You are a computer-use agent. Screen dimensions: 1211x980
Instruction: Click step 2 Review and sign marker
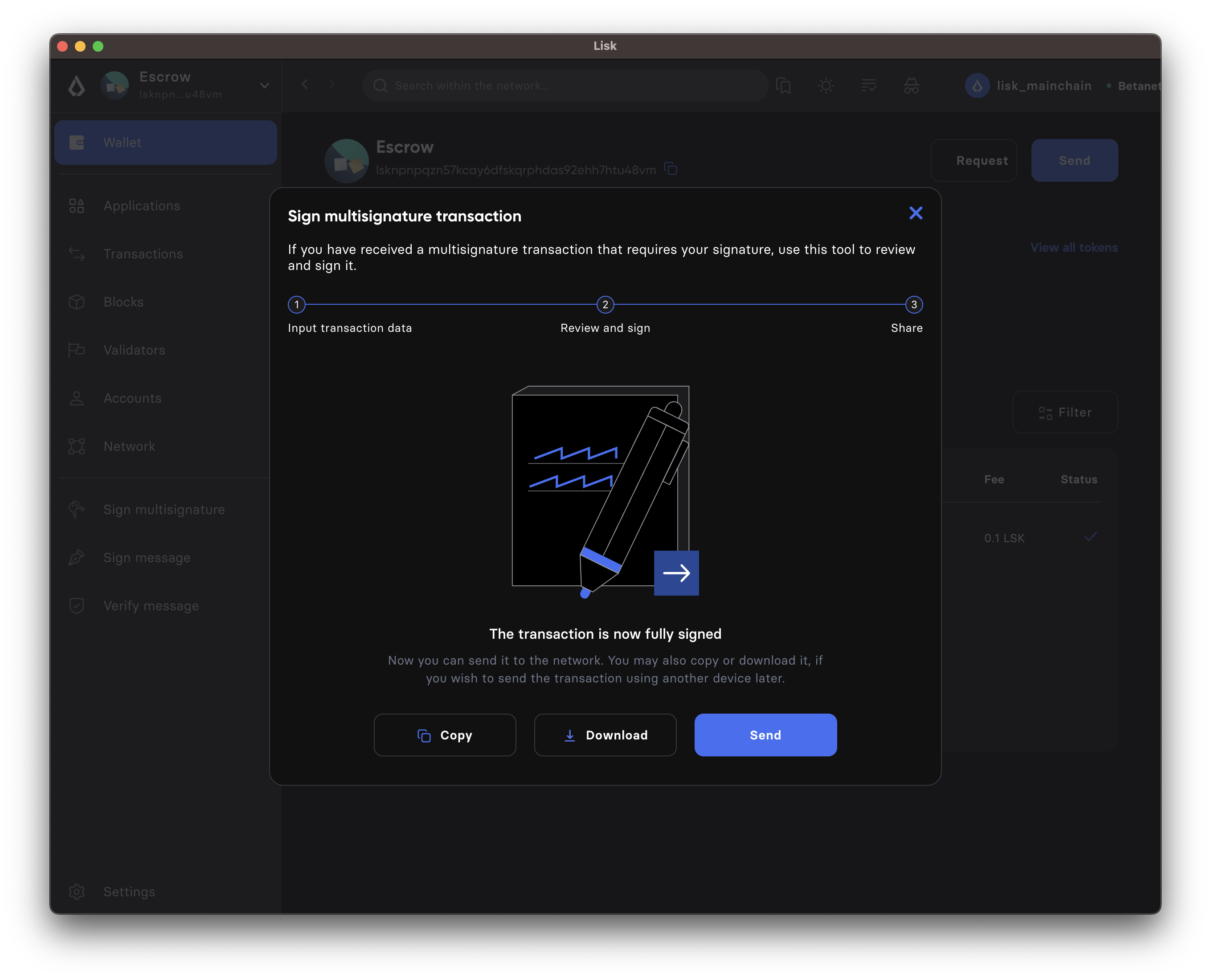(605, 304)
